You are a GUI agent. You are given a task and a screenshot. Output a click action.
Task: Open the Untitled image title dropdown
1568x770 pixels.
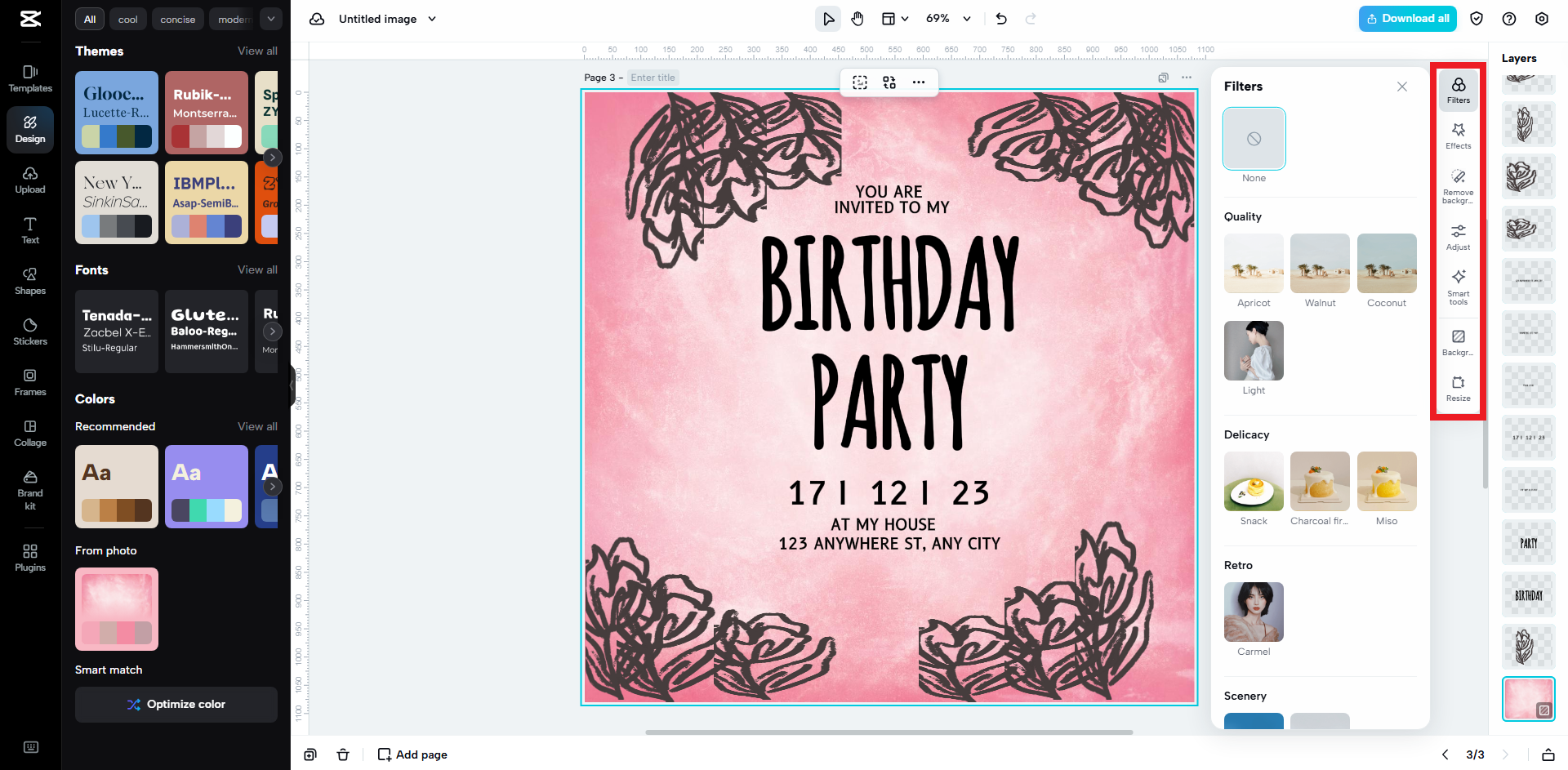(434, 18)
